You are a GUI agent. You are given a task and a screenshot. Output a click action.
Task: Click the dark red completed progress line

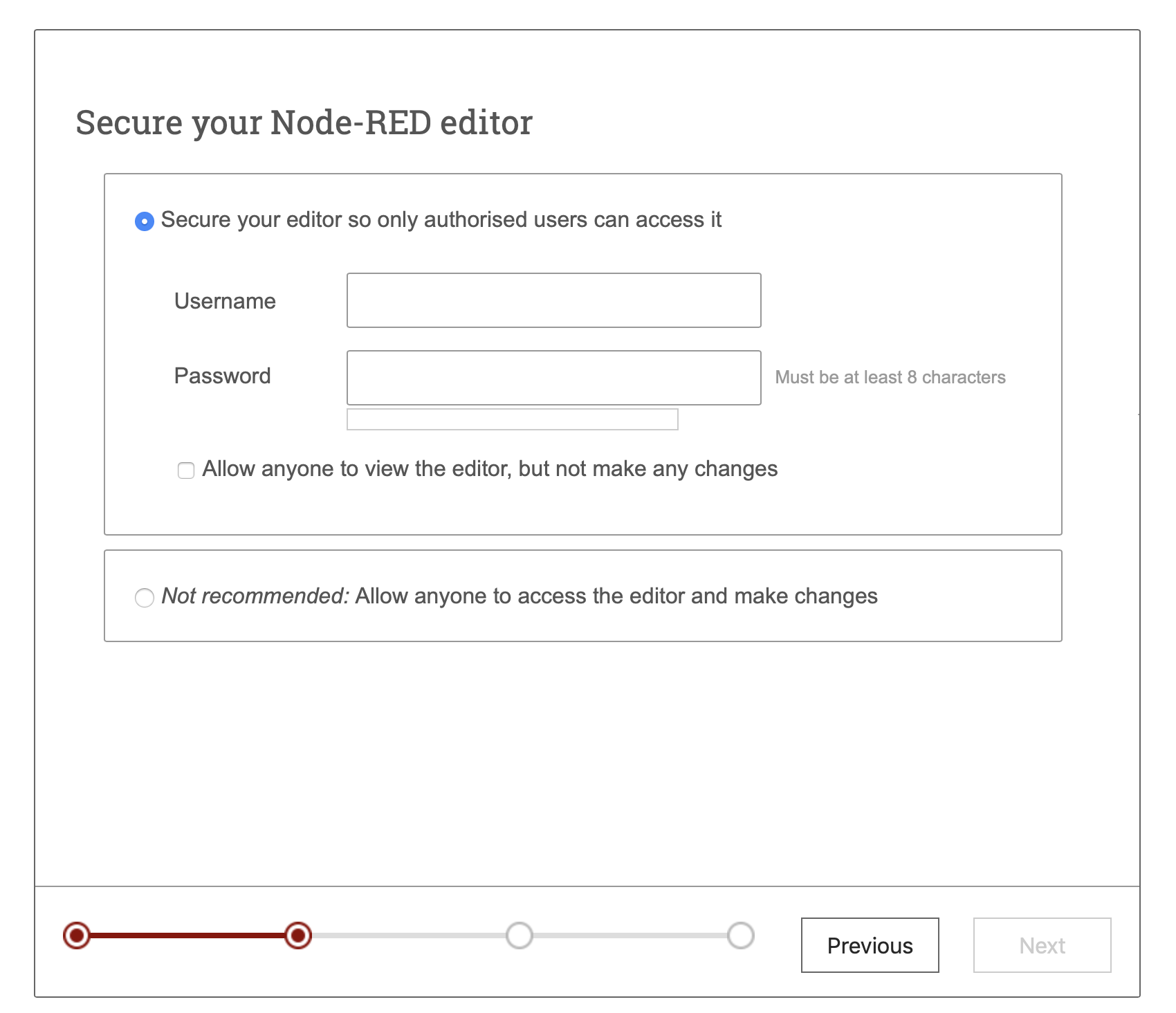point(187,936)
